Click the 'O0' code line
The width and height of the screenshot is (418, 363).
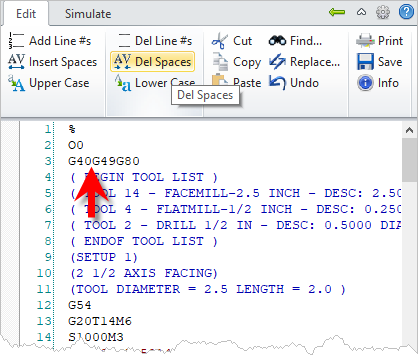coord(76,145)
